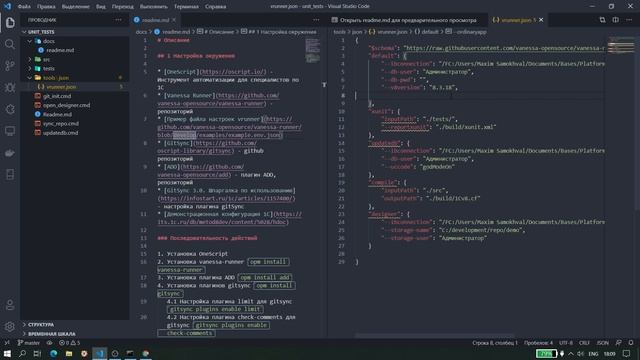This screenshot has height=360, width=640.
Task: Open updatedb.cmd in Explorer
Action: tap(60, 133)
